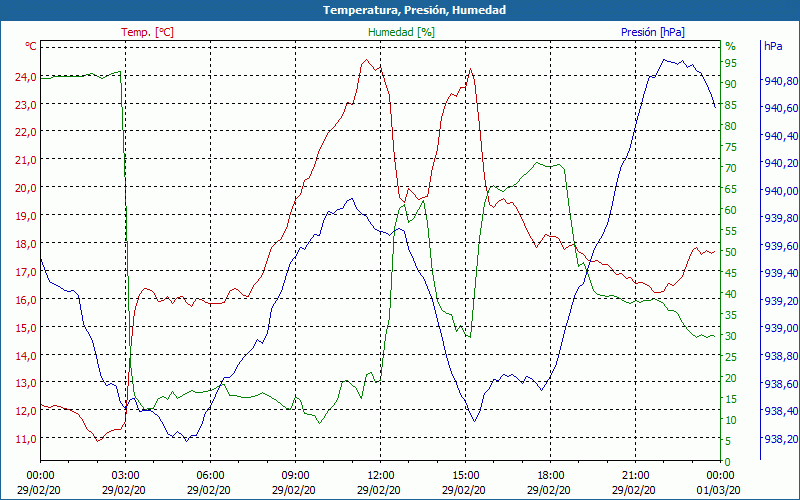The width and height of the screenshot is (800, 500).
Task: Click the 75 humidity axis value
Action: tap(731, 147)
